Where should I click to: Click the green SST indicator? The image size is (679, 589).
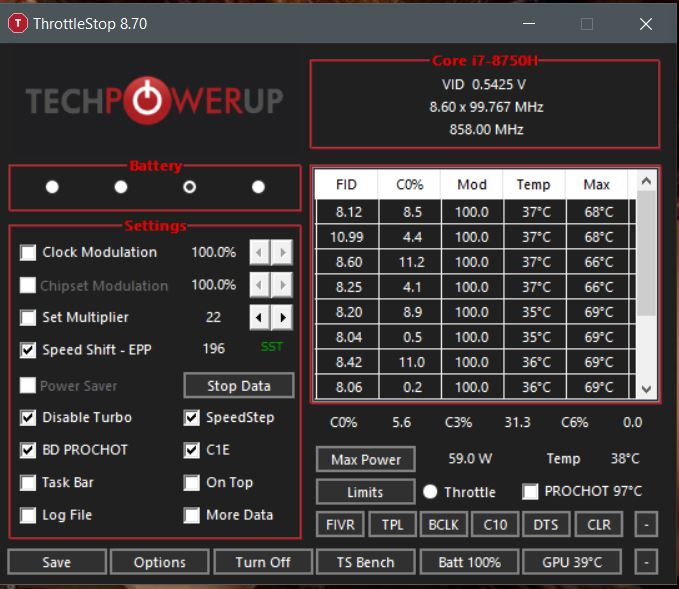click(x=272, y=347)
